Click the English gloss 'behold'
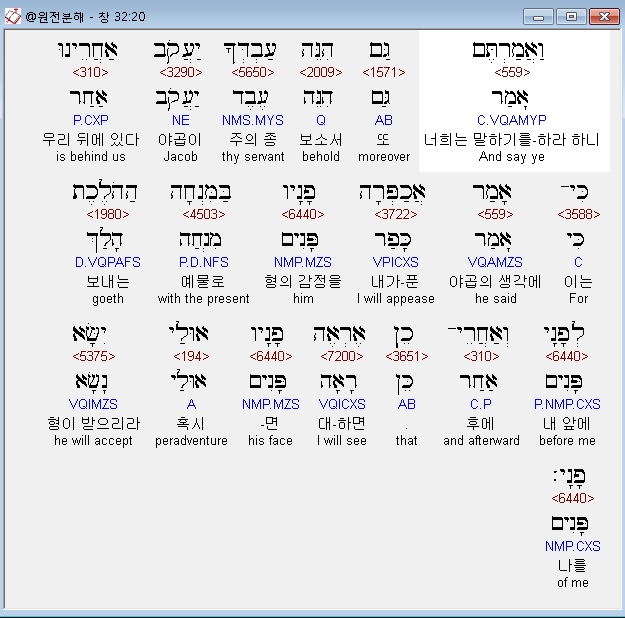This screenshot has width=625, height=618. click(321, 157)
